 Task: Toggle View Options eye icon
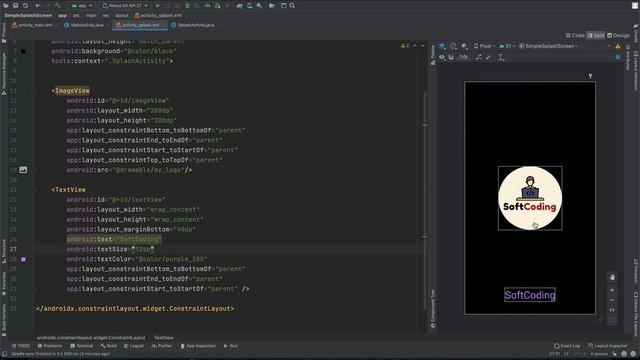[x=442, y=58]
